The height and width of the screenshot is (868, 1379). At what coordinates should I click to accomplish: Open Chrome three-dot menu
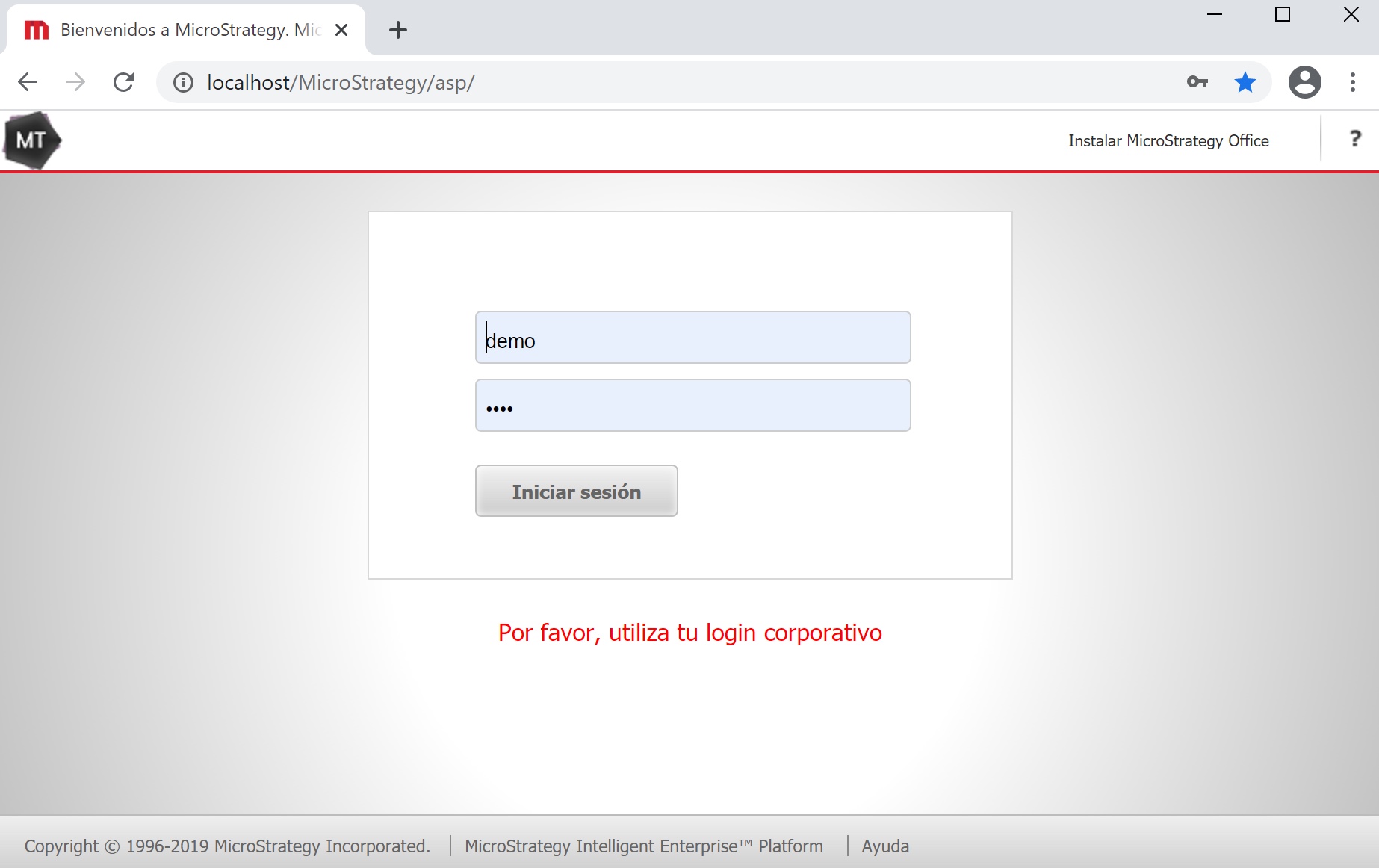(1353, 82)
